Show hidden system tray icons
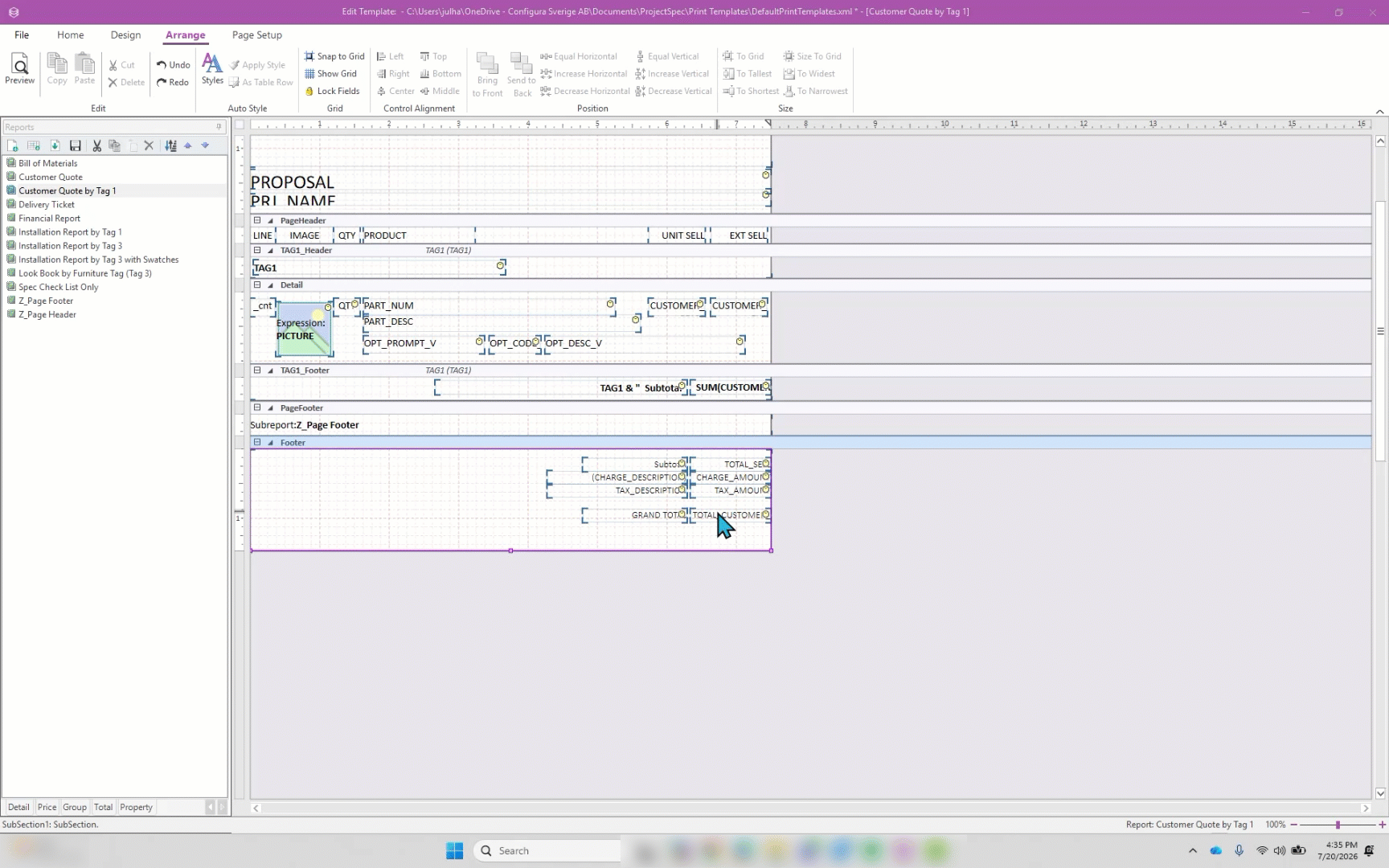This screenshot has width=1389, height=868. [1193, 850]
